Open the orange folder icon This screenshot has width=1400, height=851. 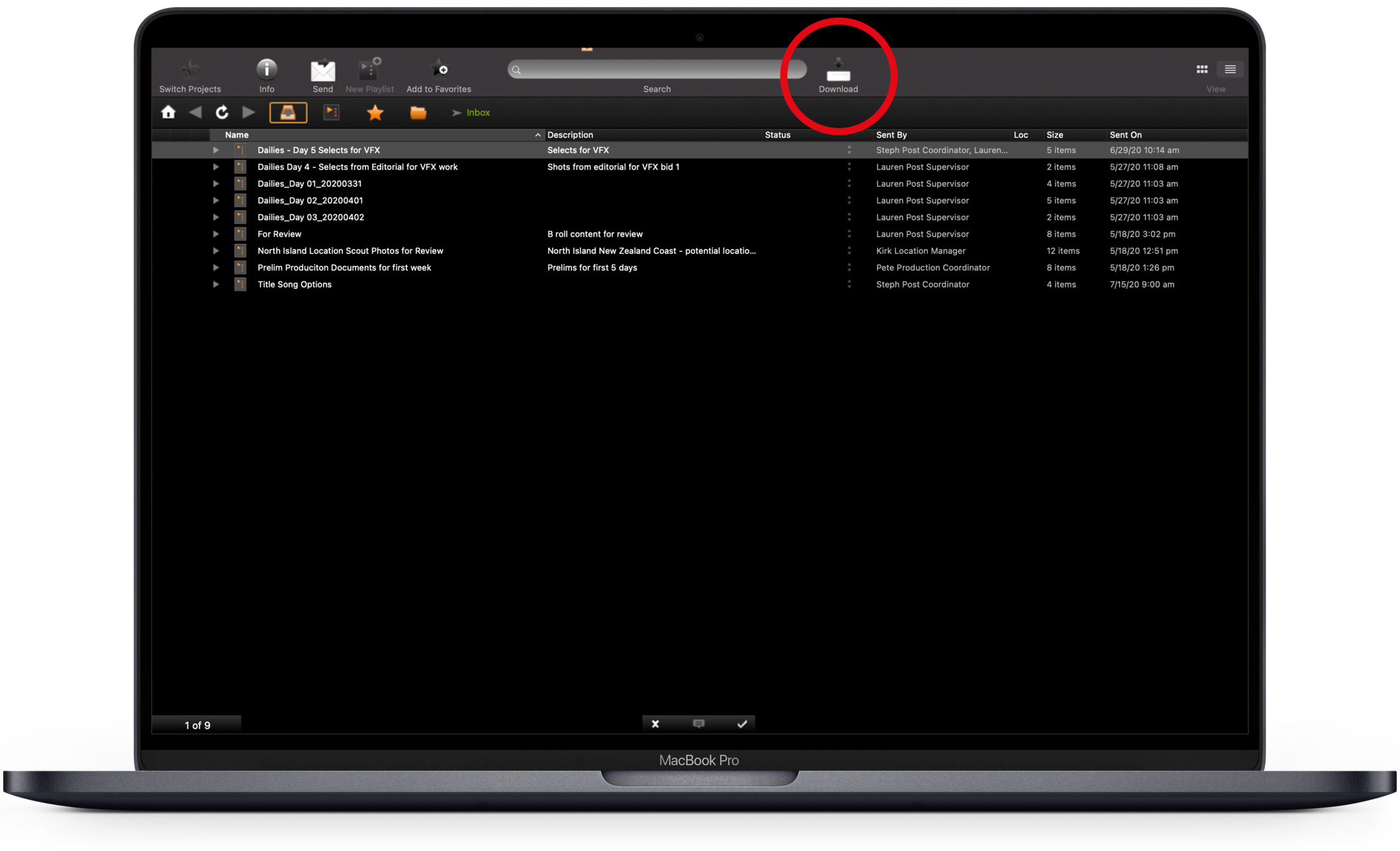click(418, 113)
